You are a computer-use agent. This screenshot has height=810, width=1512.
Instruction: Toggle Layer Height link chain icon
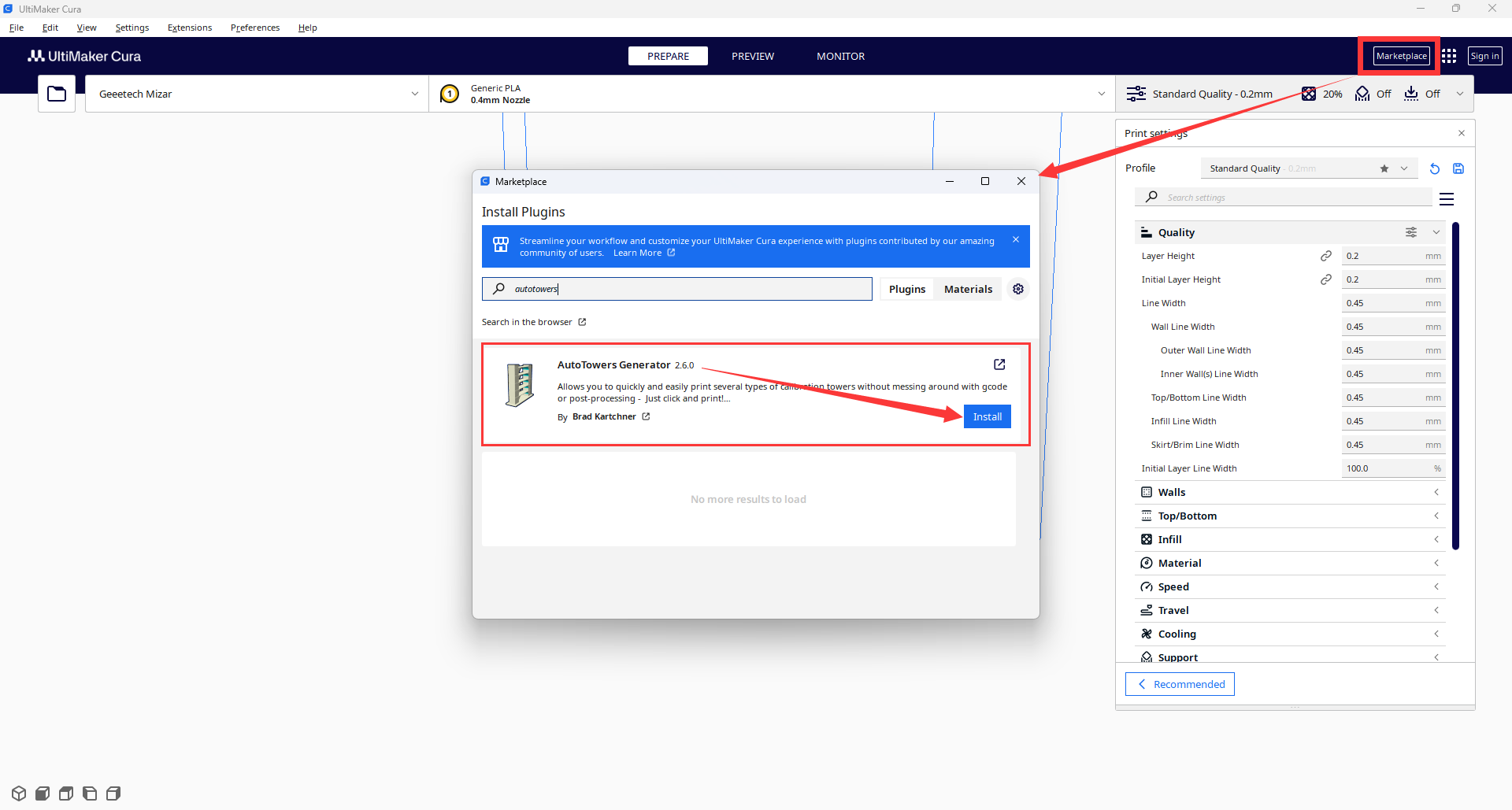tap(1326, 256)
